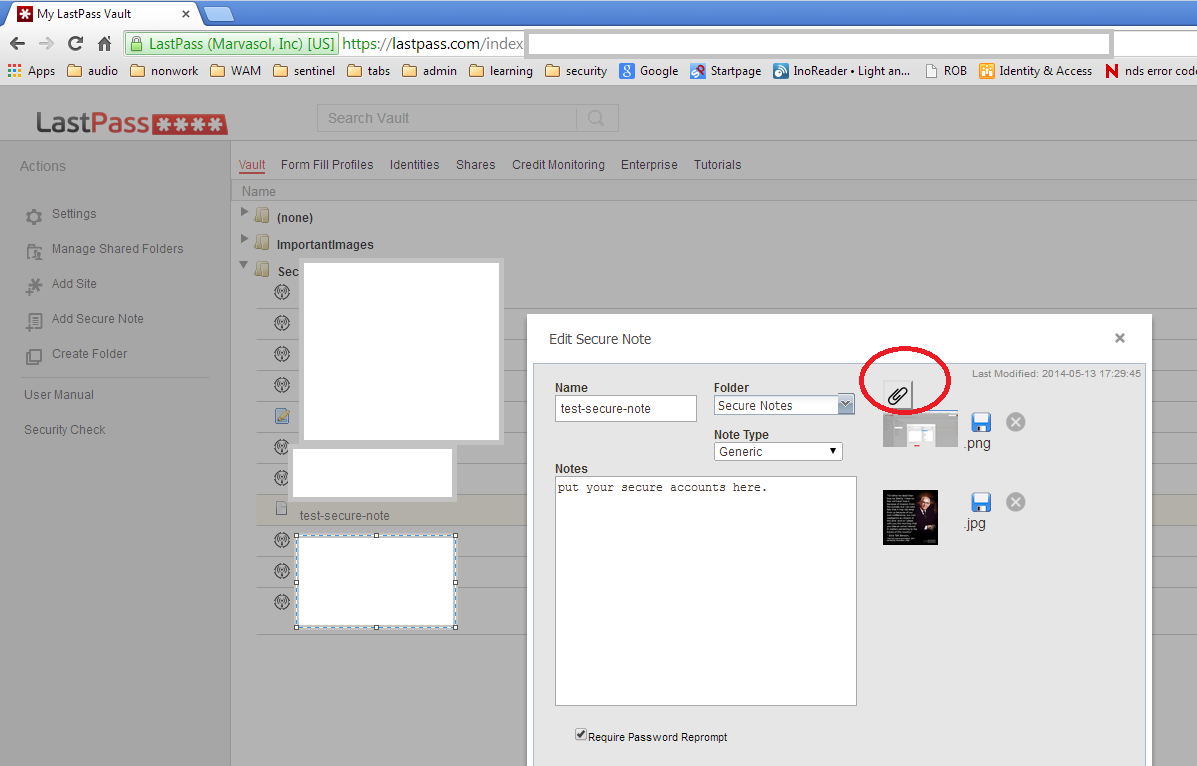Viewport: 1197px width, 766px height.
Task: Click the paperclip attachment icon
Action: 898,395
